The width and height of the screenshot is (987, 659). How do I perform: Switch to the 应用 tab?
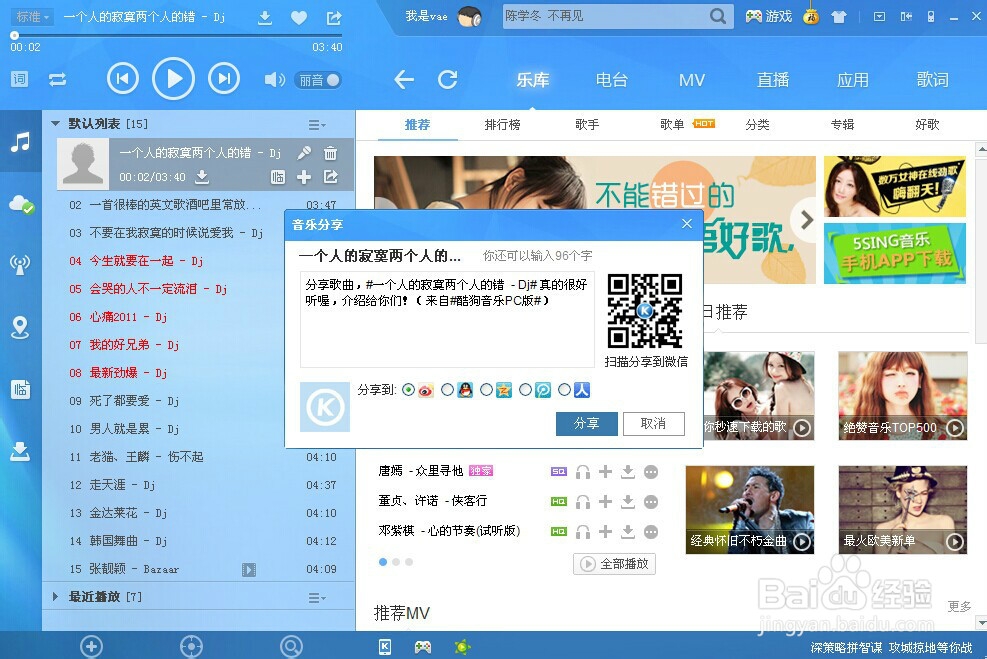click(x=853, y=80)
